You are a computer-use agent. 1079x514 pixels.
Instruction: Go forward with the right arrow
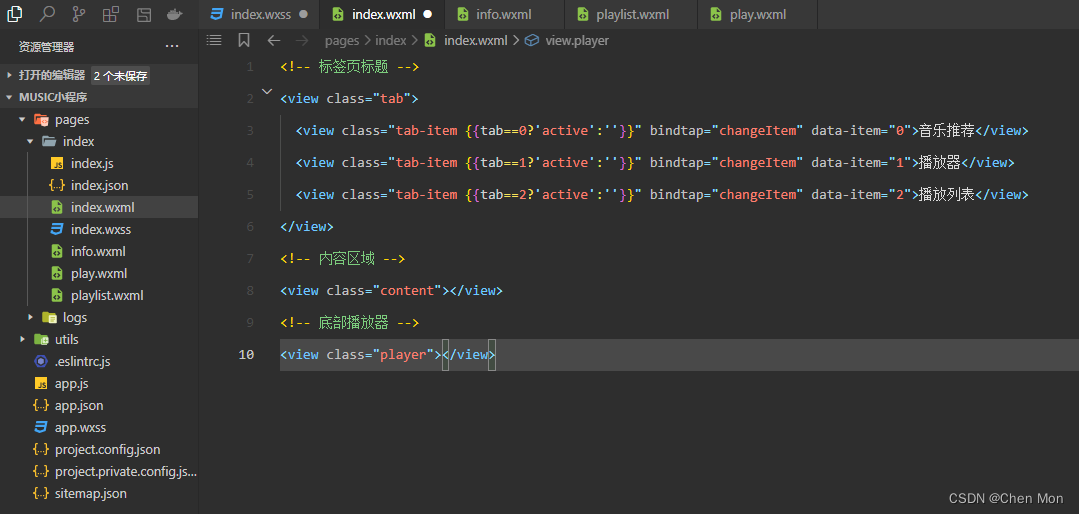[x=302, y=41]
